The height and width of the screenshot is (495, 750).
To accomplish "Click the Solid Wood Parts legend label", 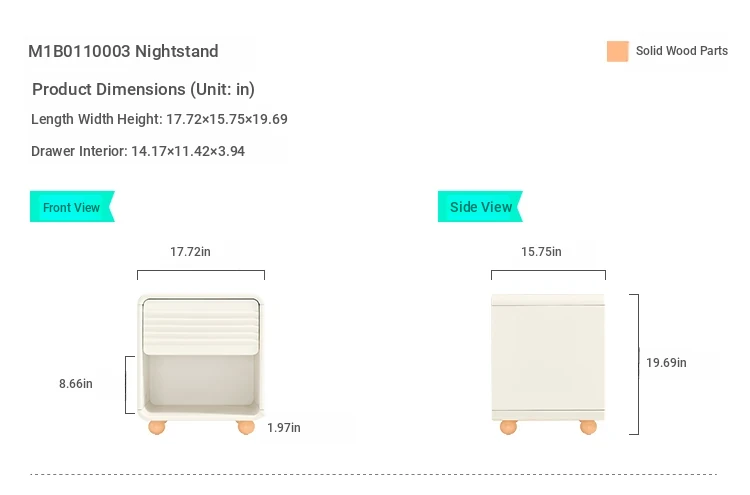I will tap(682, 51).
